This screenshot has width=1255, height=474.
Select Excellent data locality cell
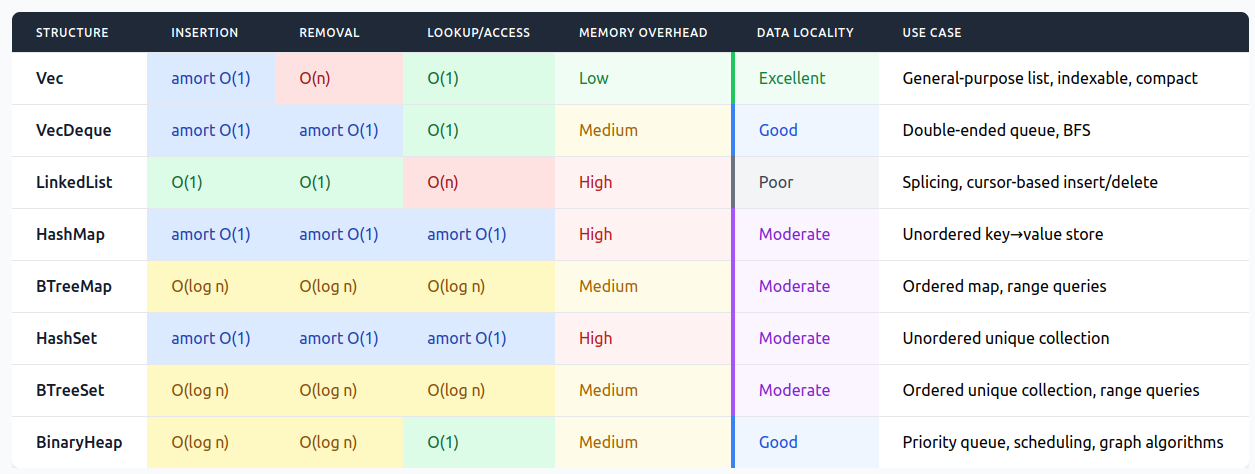[x=806, y=78]
